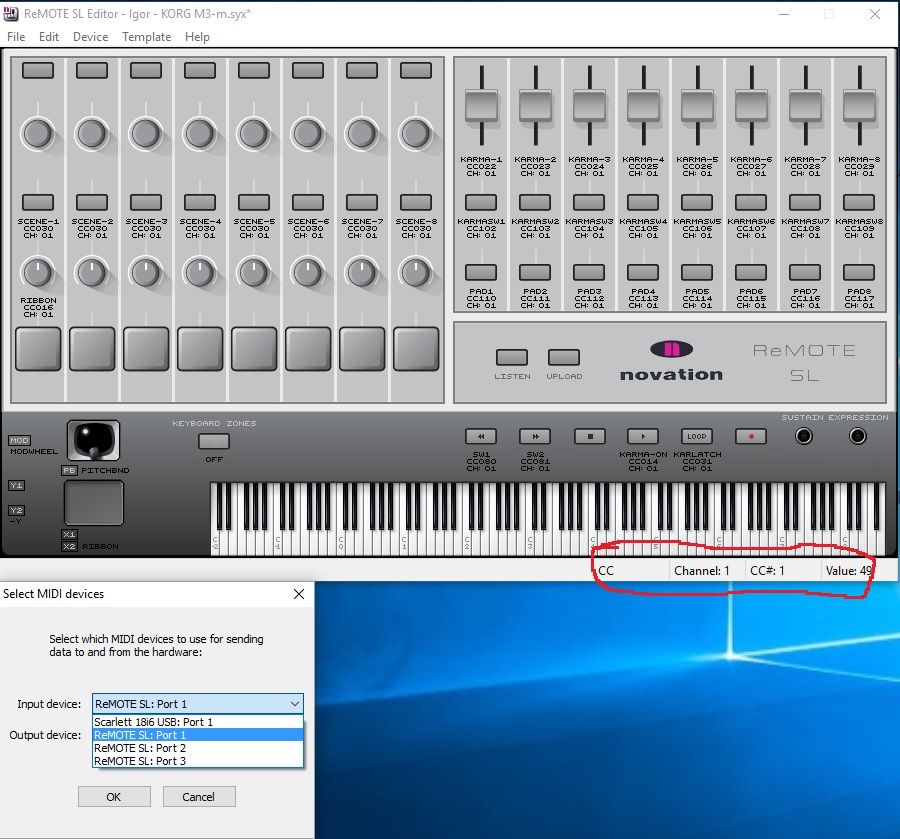Click the MOD modwheel label
Image resolution: width=900 pixels, height=839 pixels.
coord(20,440)
